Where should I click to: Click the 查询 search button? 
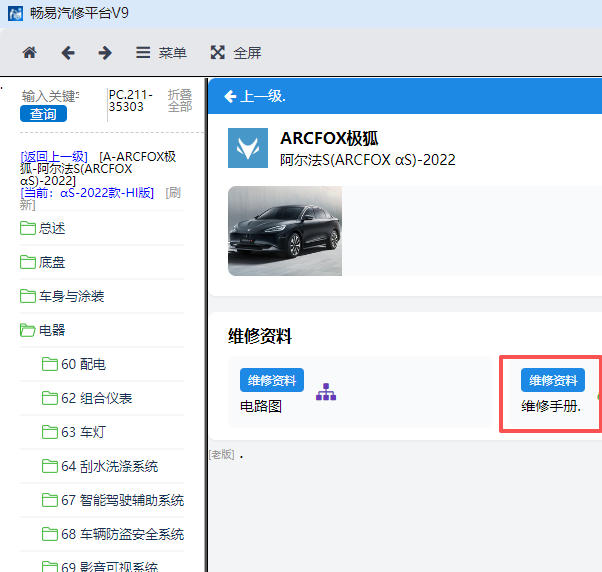[x=43, y=114]
